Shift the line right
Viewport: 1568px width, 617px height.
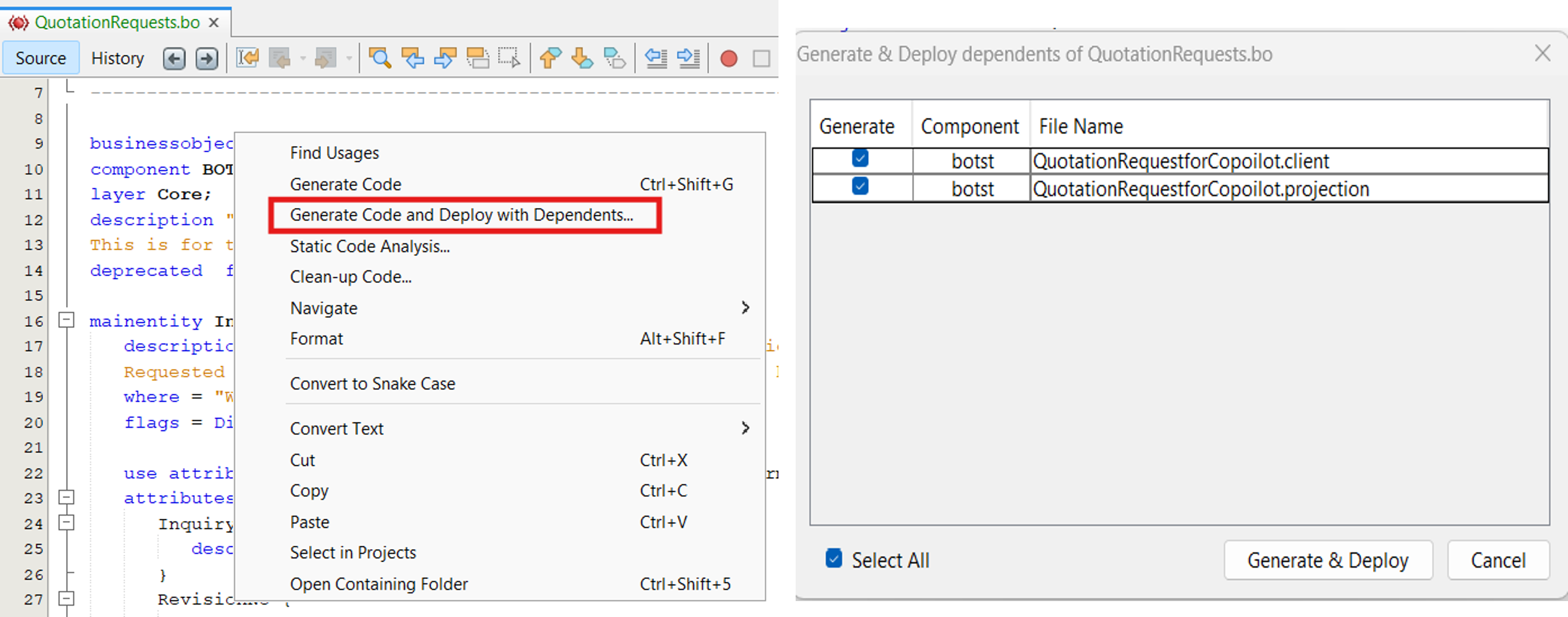688,59
